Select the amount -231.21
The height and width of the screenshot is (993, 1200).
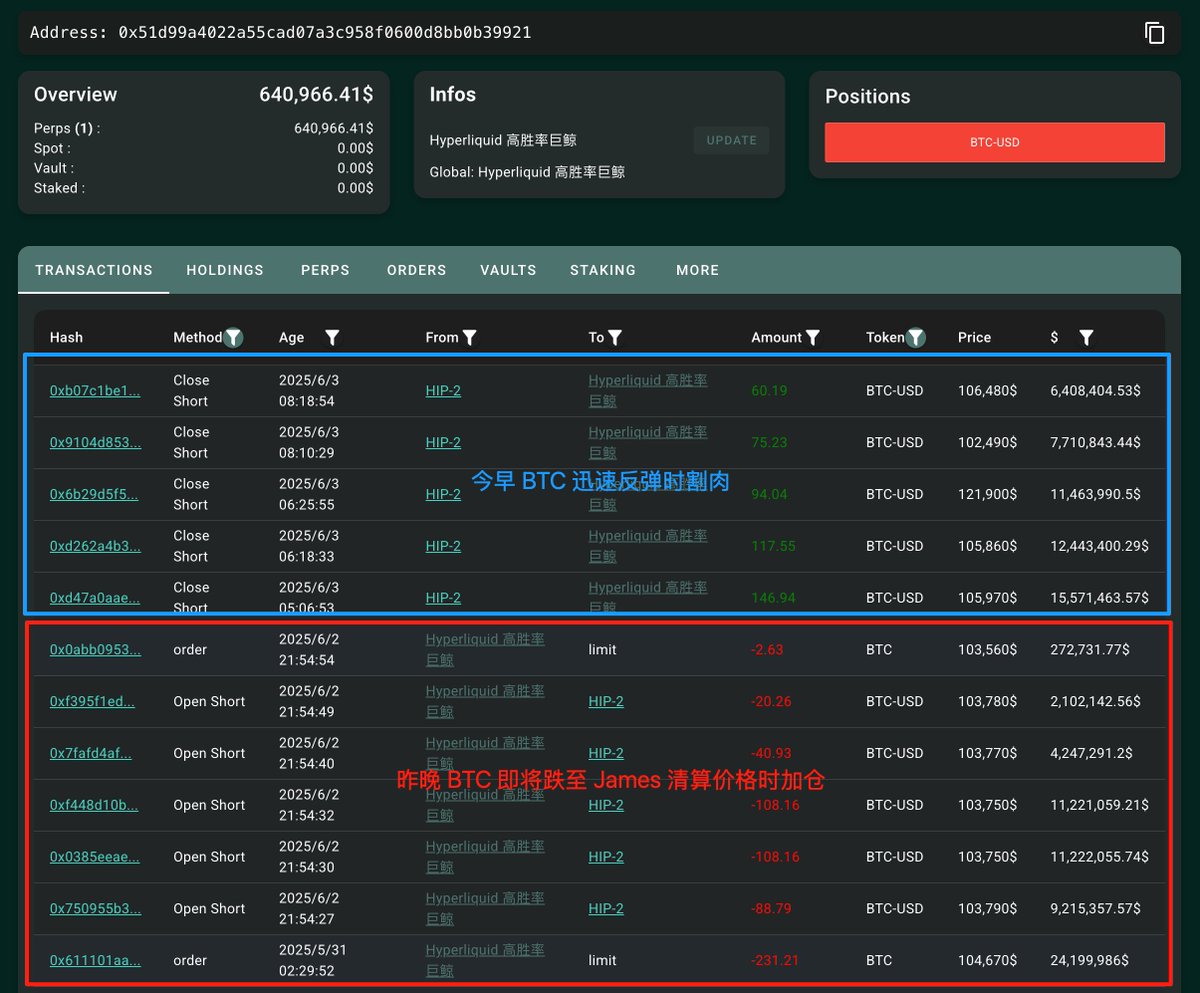(x=775, y=961)
